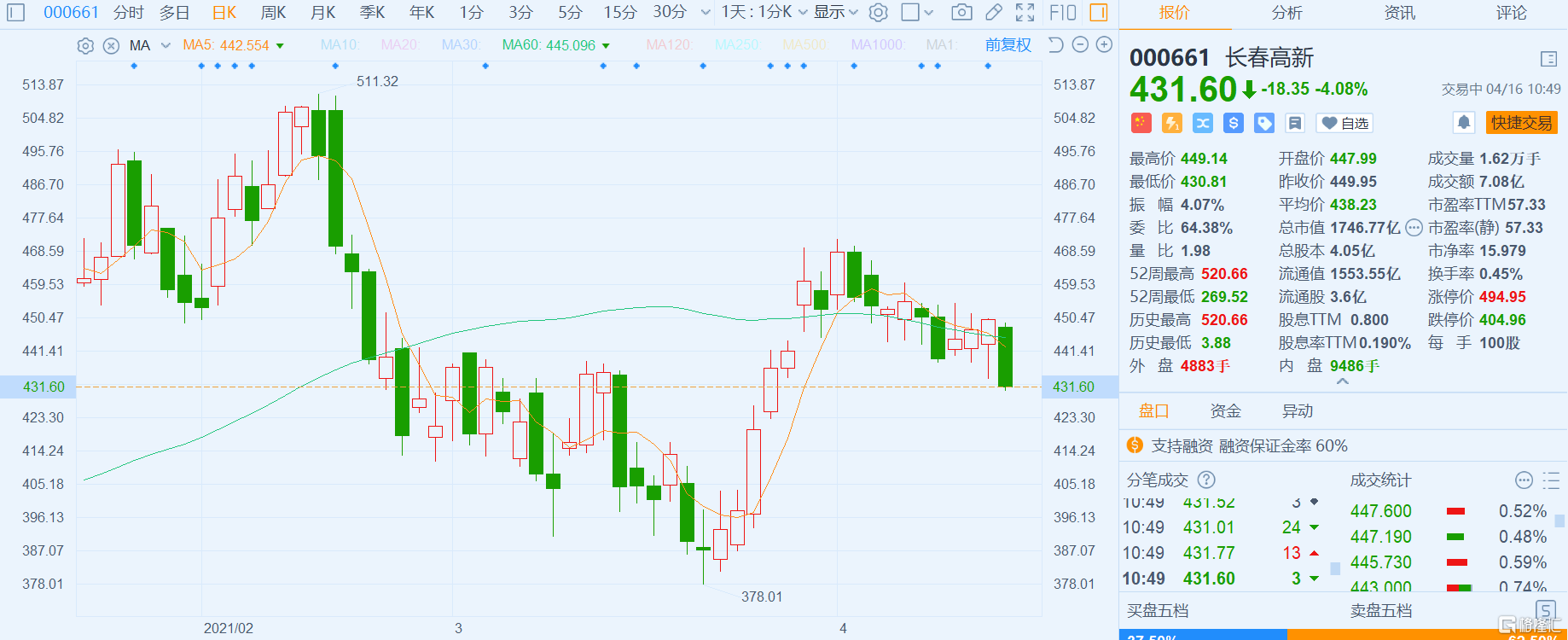The height and width of the screenshot is (640, 1568).
Task: Open the quote panel layout icon
Action: (x=1549, y=59)
